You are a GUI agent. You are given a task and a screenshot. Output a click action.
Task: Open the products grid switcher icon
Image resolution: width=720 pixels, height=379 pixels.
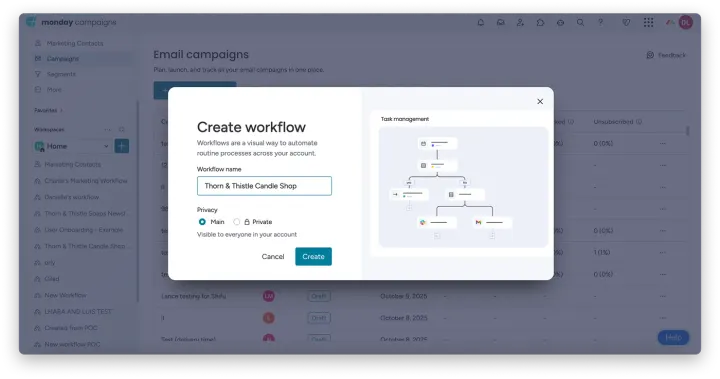coord(648,22)
